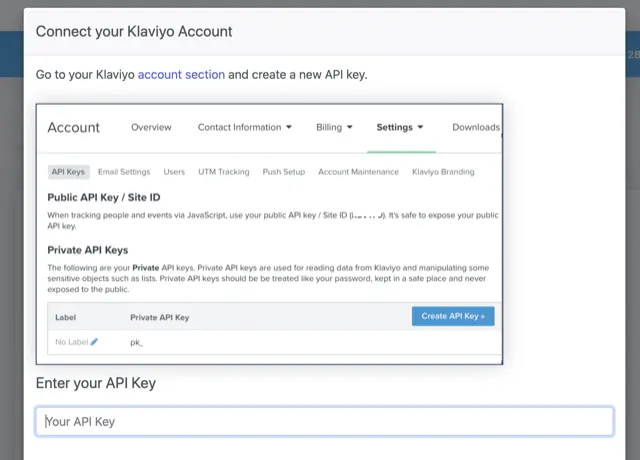Viewport: 640px width, 460px height.
Task: Open the account section link
Action: (181, 74)
